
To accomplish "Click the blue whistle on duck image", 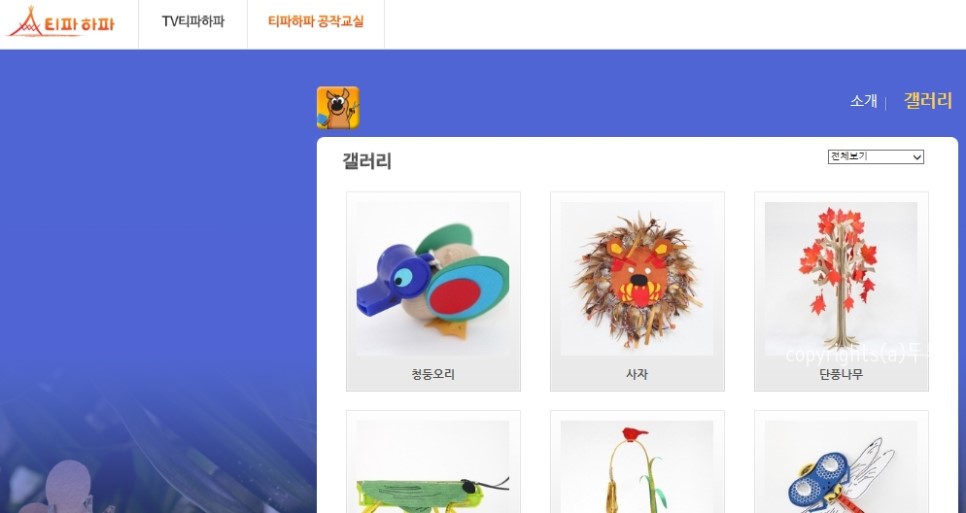I will click(x=392, y=280).
